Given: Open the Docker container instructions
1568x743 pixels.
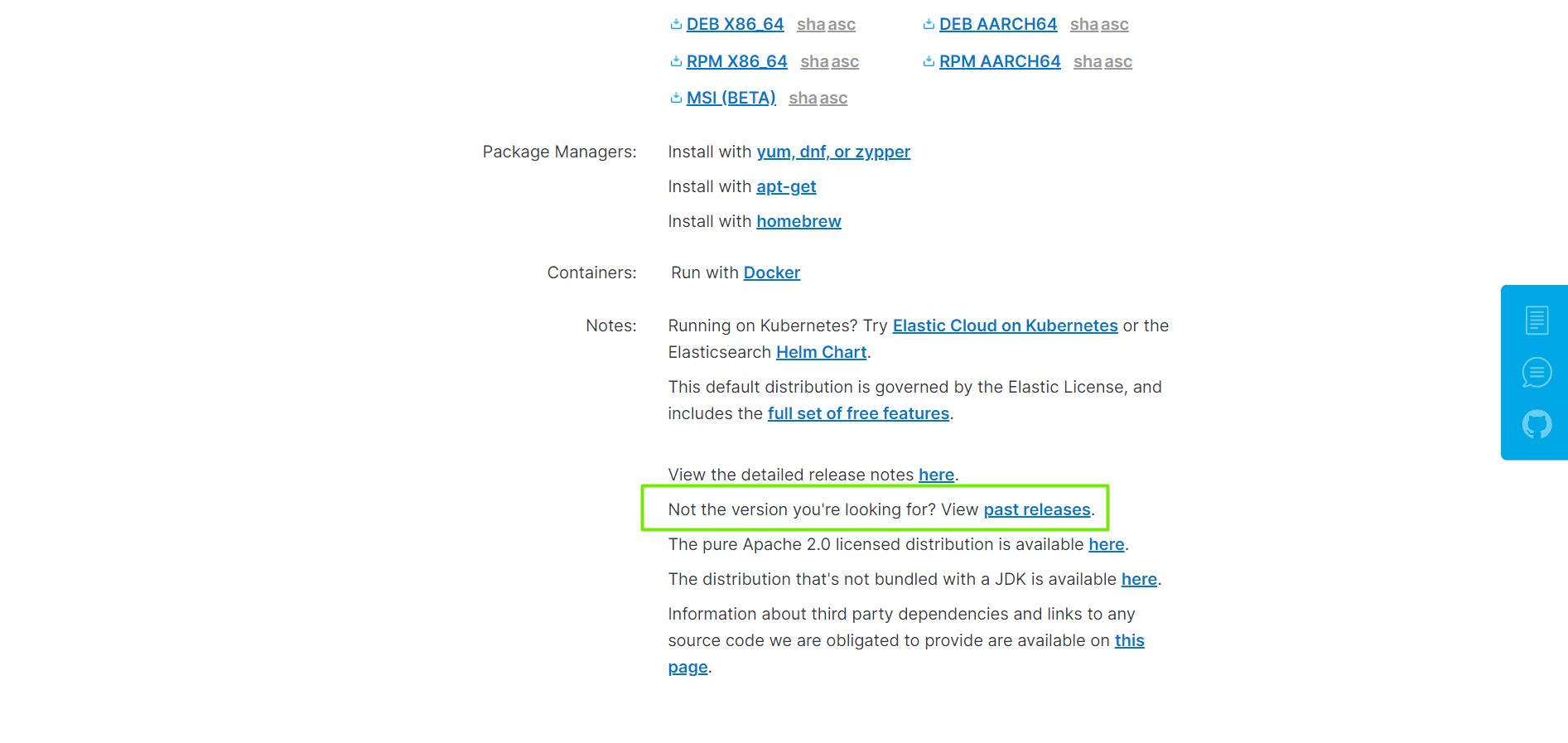Looking at the screenshot, I should point(771,273).
